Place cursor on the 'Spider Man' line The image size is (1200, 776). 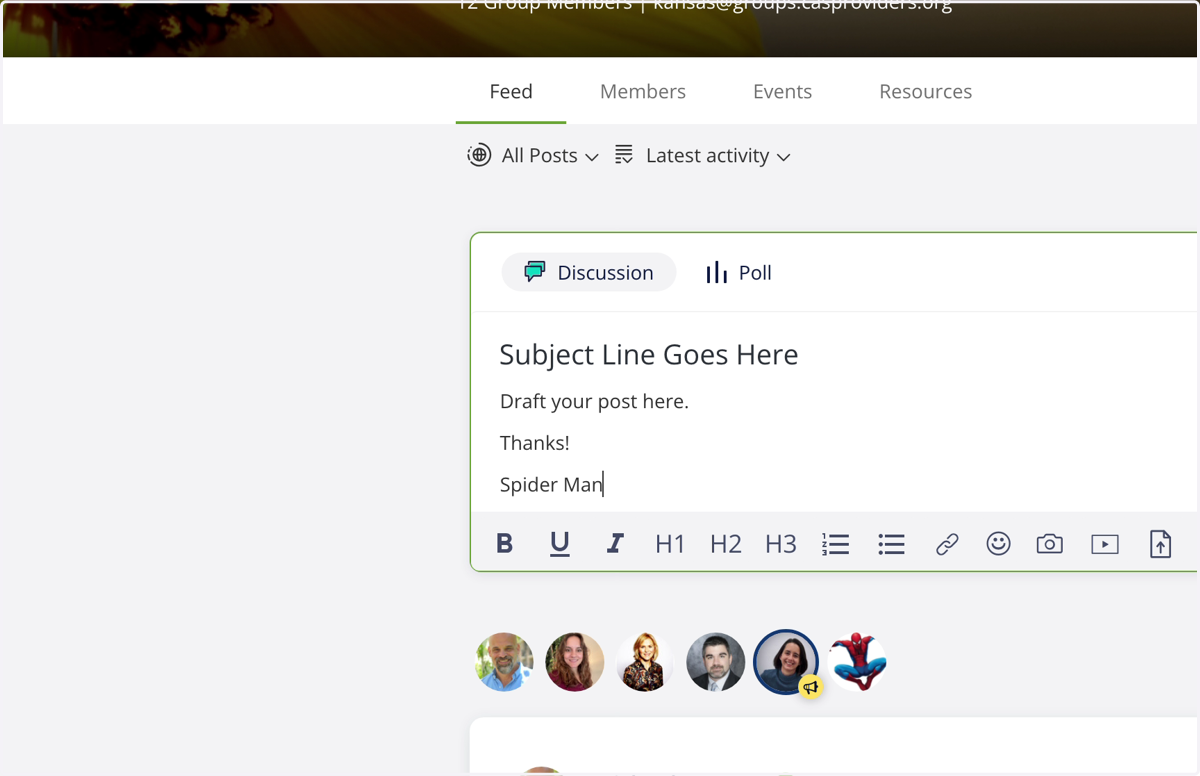tap(552, 485)
